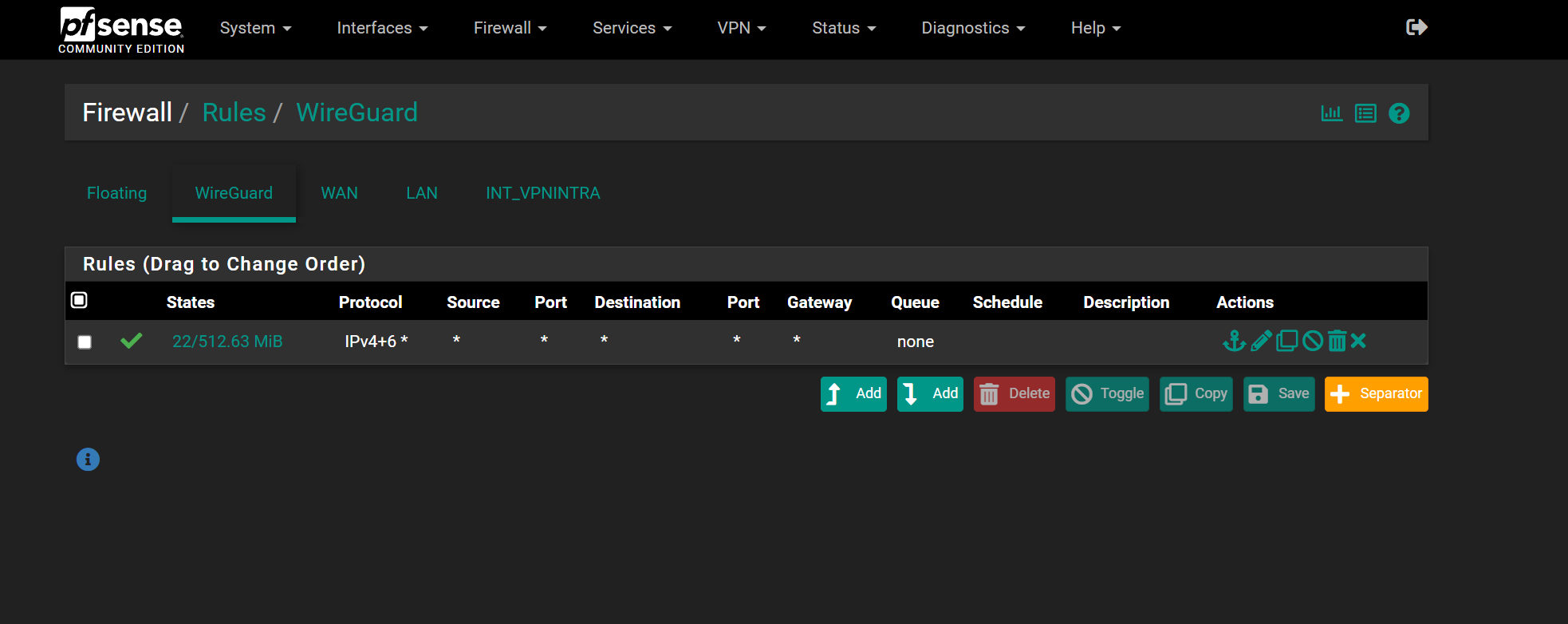Show the blue info icon details
Viewport: 1568px width, 624px height.
click(88, 460)
